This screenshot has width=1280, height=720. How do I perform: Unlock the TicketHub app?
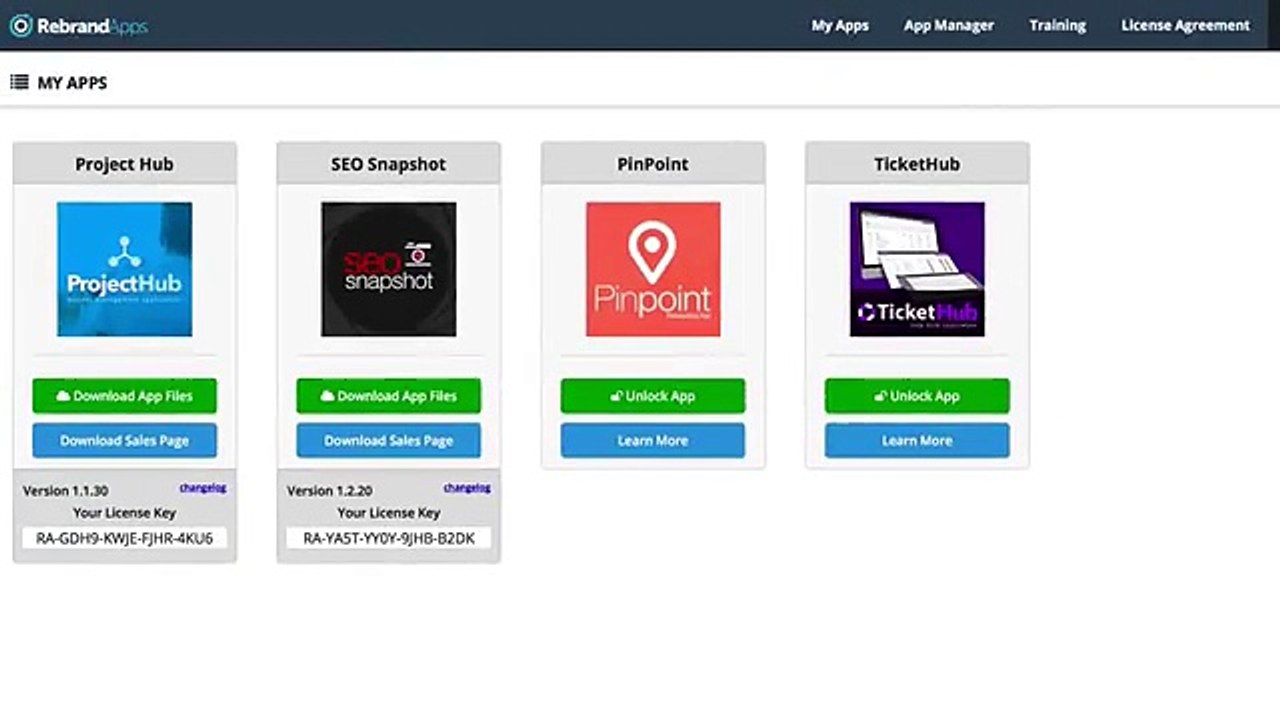pos(917,396)
